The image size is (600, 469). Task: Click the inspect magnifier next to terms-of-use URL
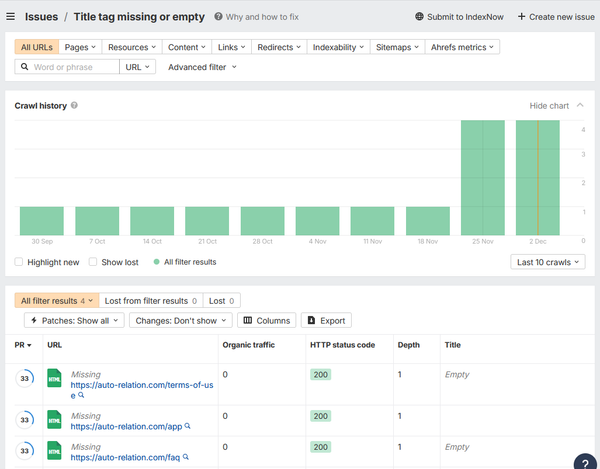pos(81,395)
